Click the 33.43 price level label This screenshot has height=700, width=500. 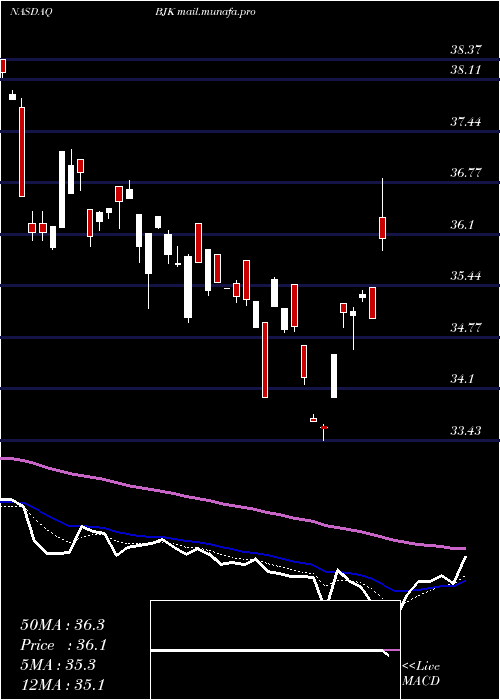coord(466,431)
